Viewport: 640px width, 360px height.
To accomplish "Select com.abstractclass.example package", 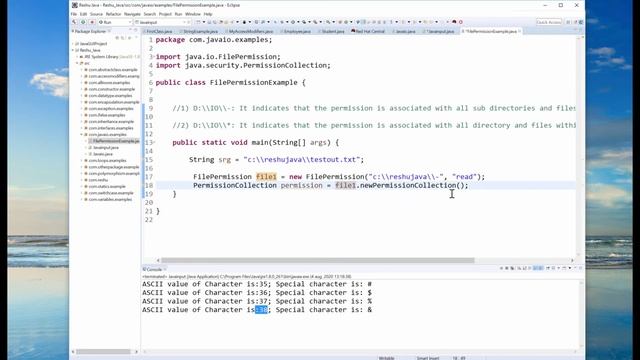I will [x=113, y=70].
